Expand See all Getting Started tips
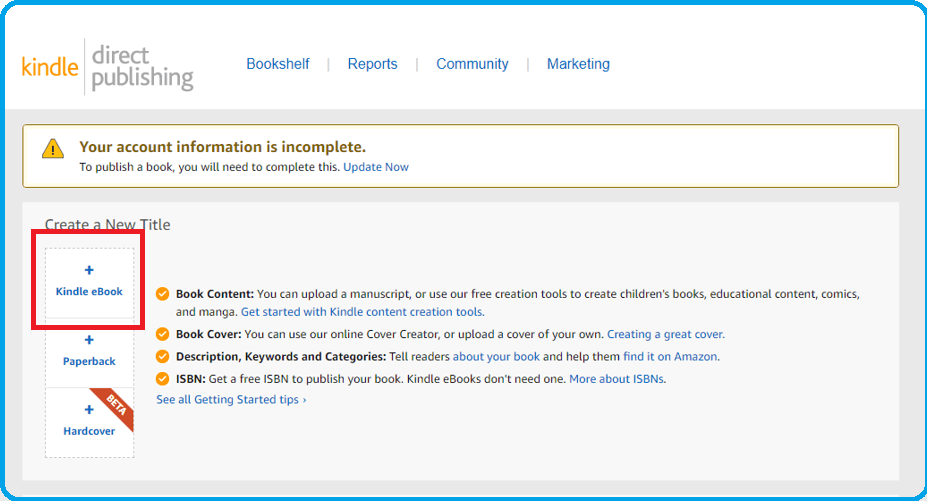The height and width of the screenshot is (501, 927). (x=231, y=399)
